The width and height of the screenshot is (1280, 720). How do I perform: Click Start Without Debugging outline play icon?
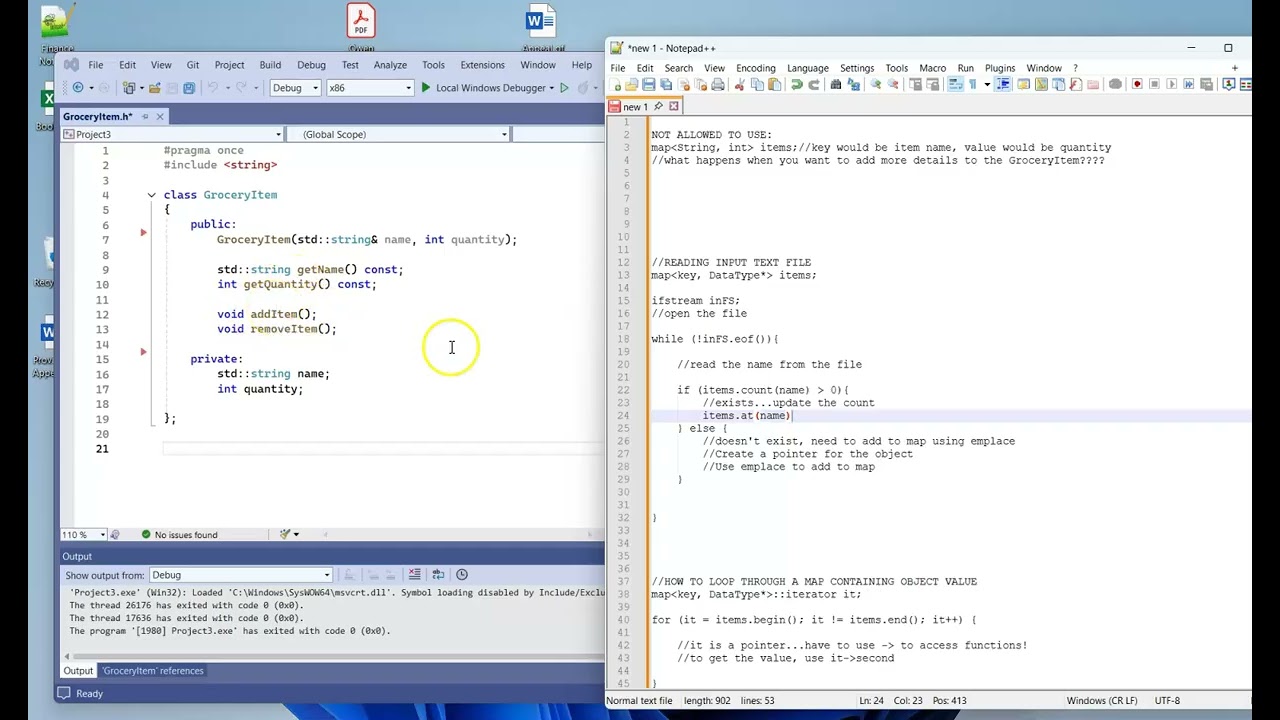[x=564, y=88]
